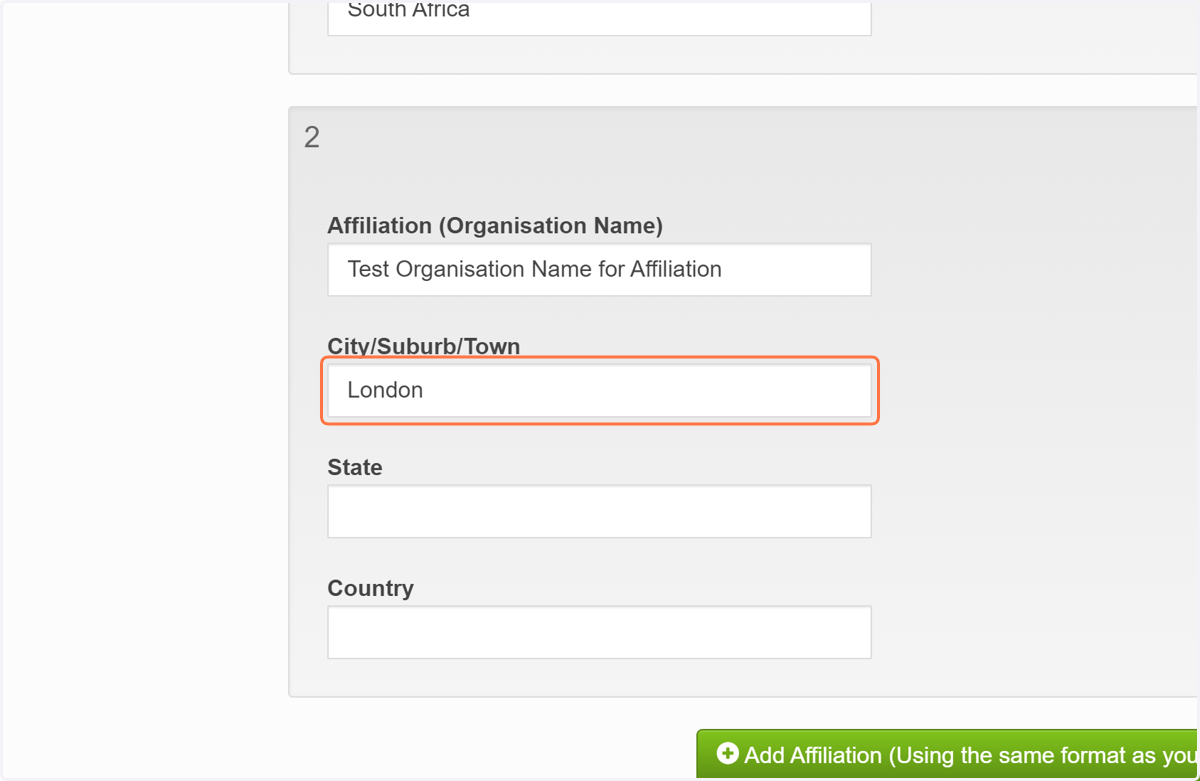This screenshot has width=1200, height=781.
Task: Click the "State" label text
Action: 355,467
